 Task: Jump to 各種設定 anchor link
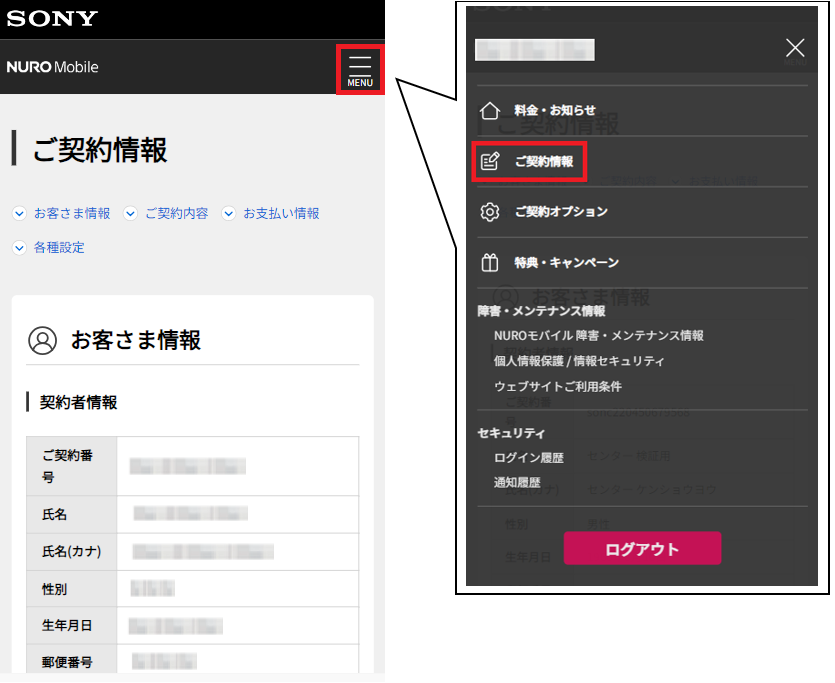pyautogui.click(x=59, y=248)
